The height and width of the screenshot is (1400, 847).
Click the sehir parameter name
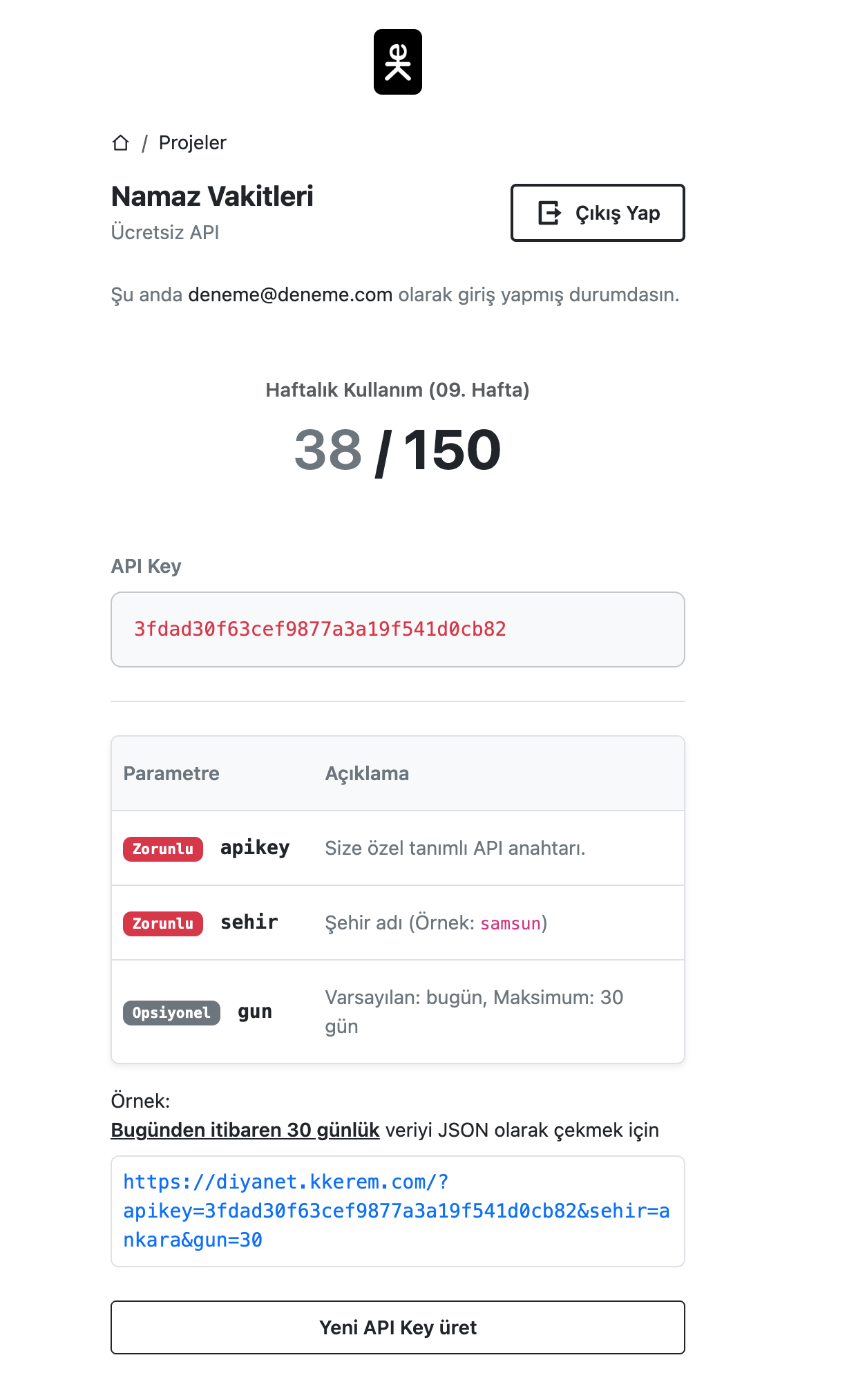249,923
